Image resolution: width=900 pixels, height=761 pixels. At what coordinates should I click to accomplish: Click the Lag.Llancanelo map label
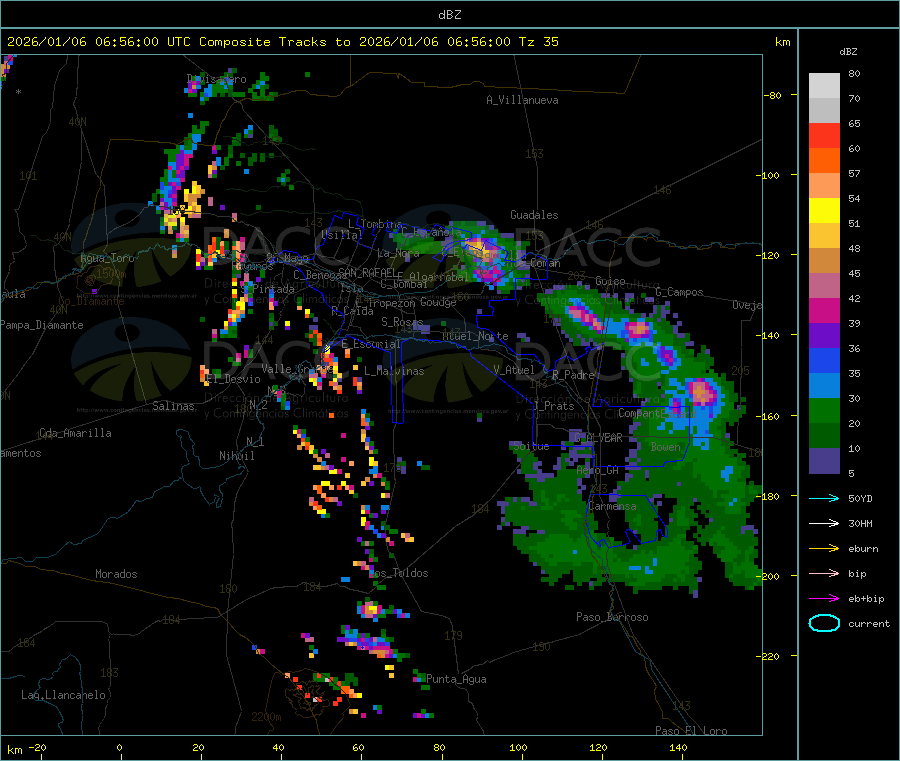(63, 695)
